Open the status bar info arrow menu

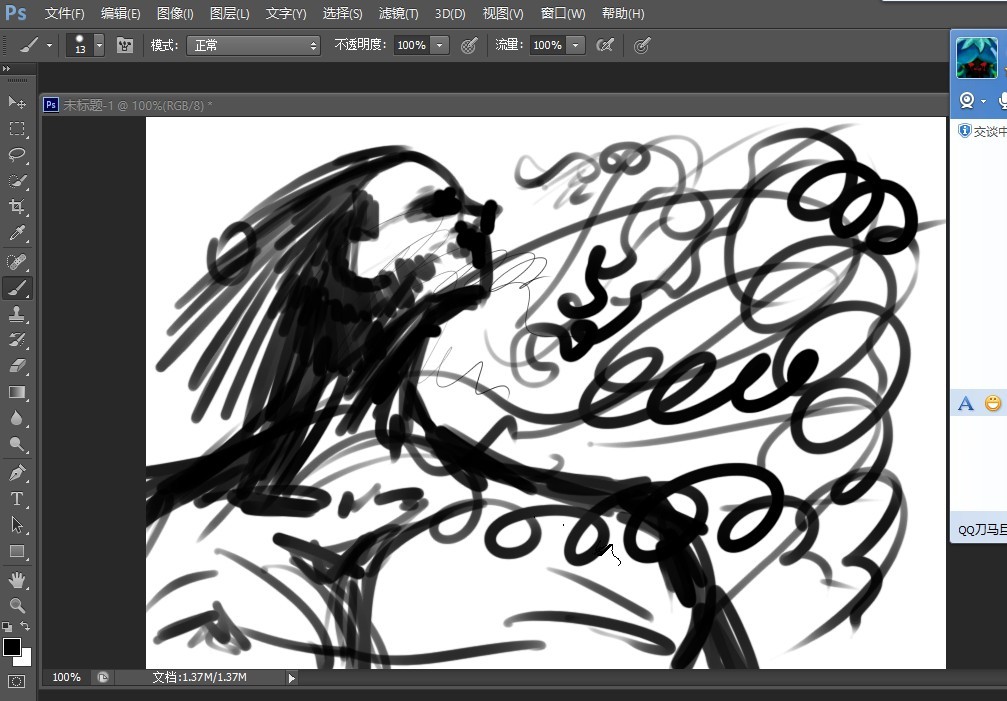click(x=292, y=677)
